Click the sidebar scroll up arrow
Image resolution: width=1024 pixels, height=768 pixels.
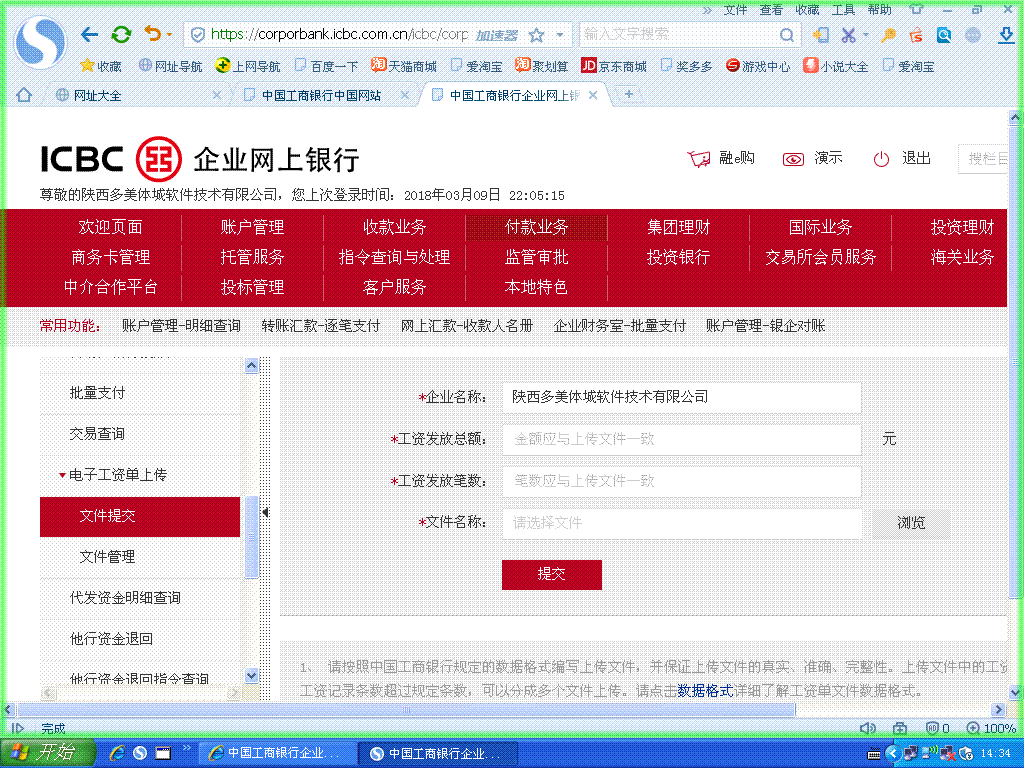click(x=251, y=365)
